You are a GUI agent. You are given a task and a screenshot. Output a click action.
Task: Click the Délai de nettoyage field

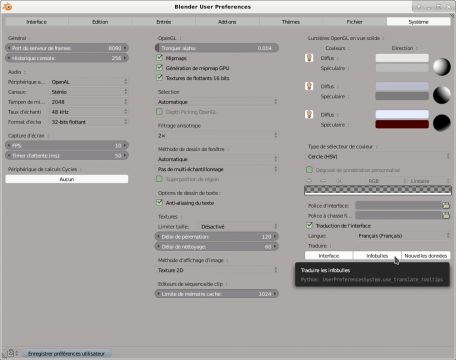[217, 247]
